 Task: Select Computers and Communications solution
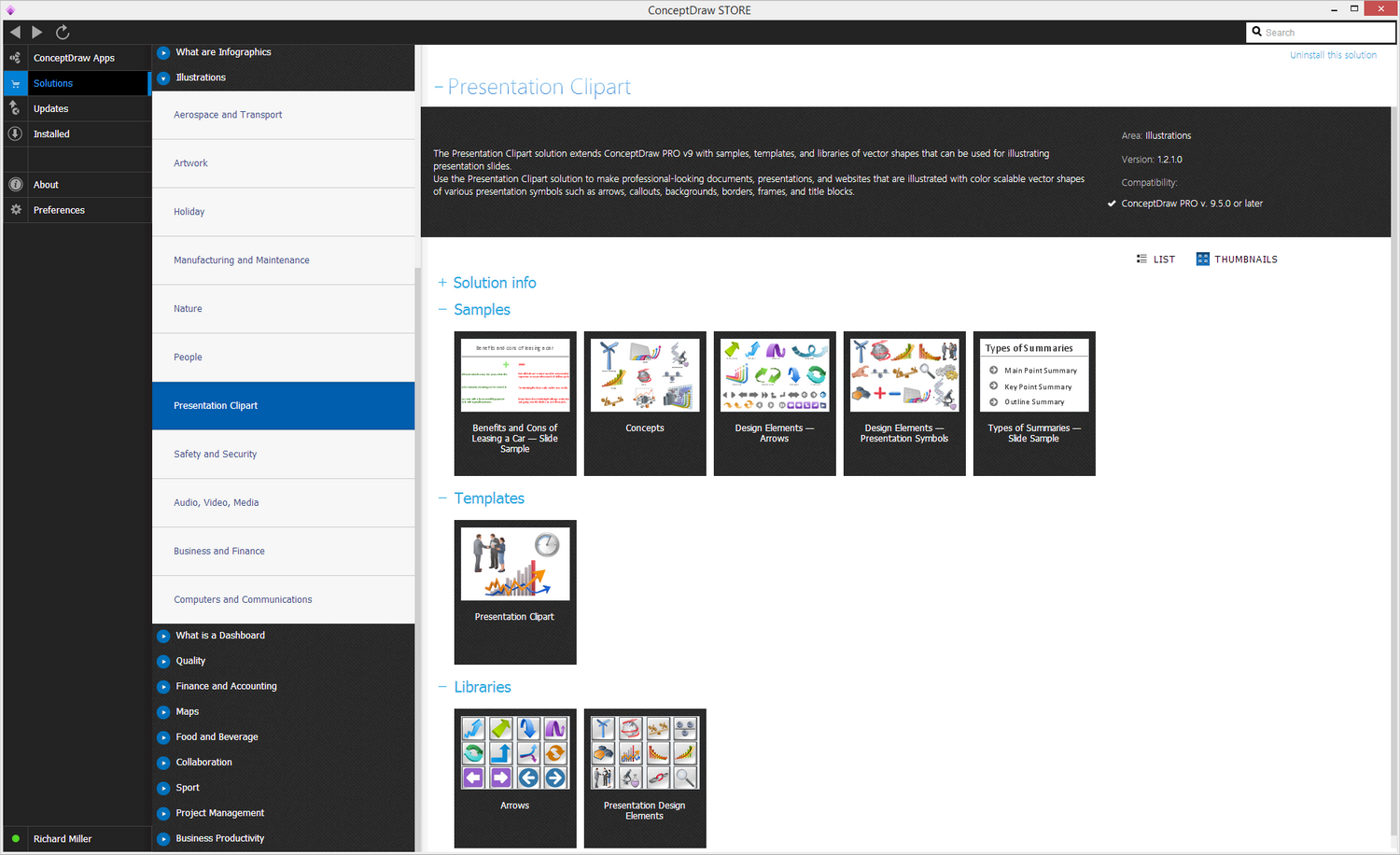tap(283, 600)
